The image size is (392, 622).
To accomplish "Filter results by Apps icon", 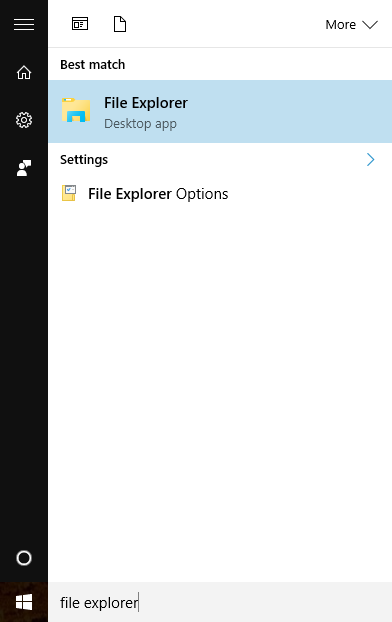I will pyautogui.click(x=80, y=24).
